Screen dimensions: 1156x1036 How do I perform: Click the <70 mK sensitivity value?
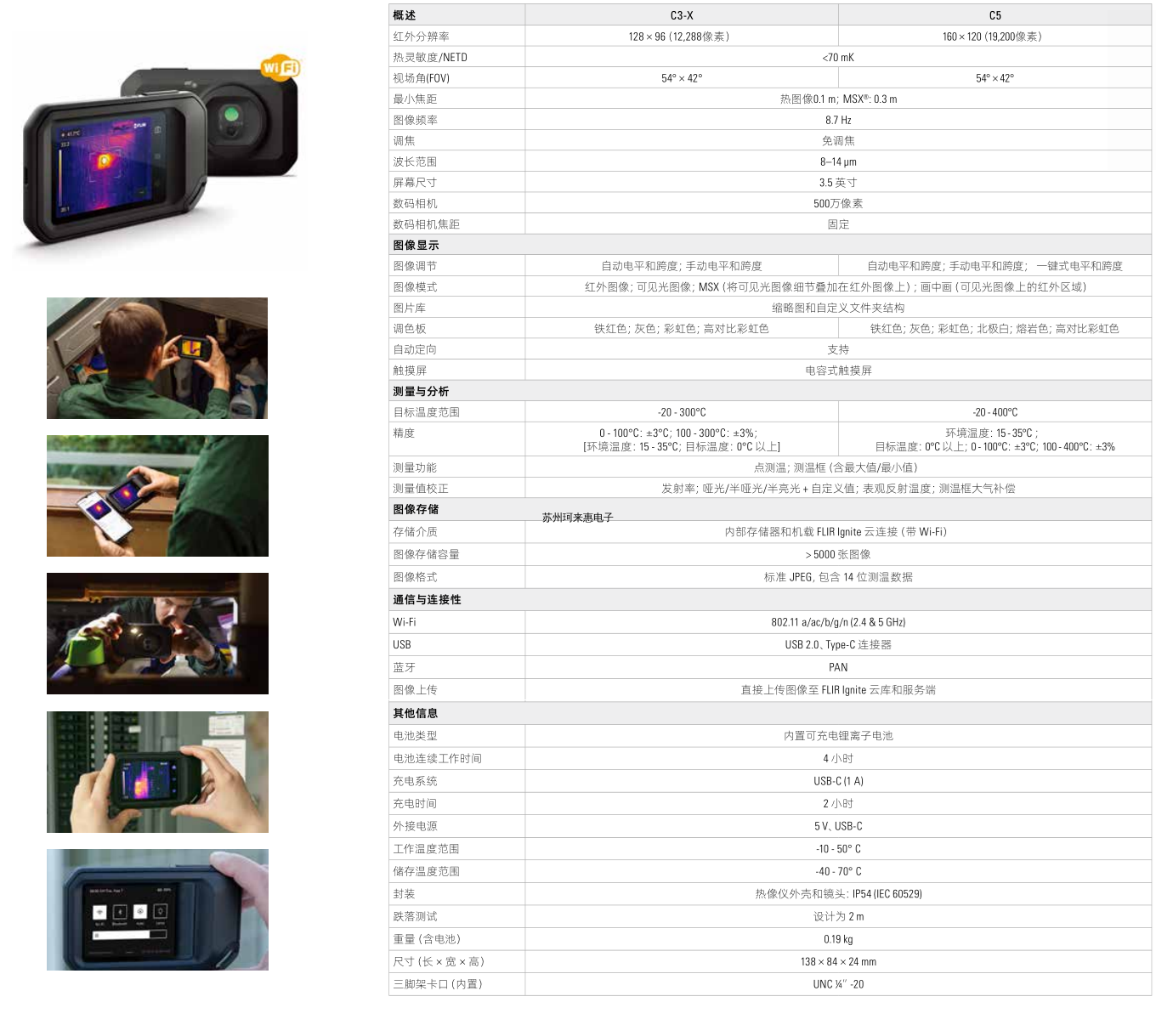(x=838, y=57)
